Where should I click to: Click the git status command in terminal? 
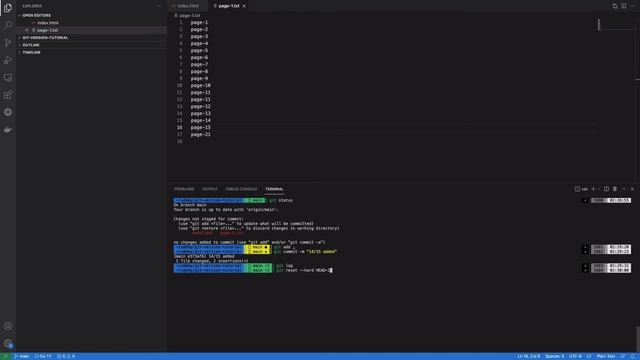click(x=281, y=200)
